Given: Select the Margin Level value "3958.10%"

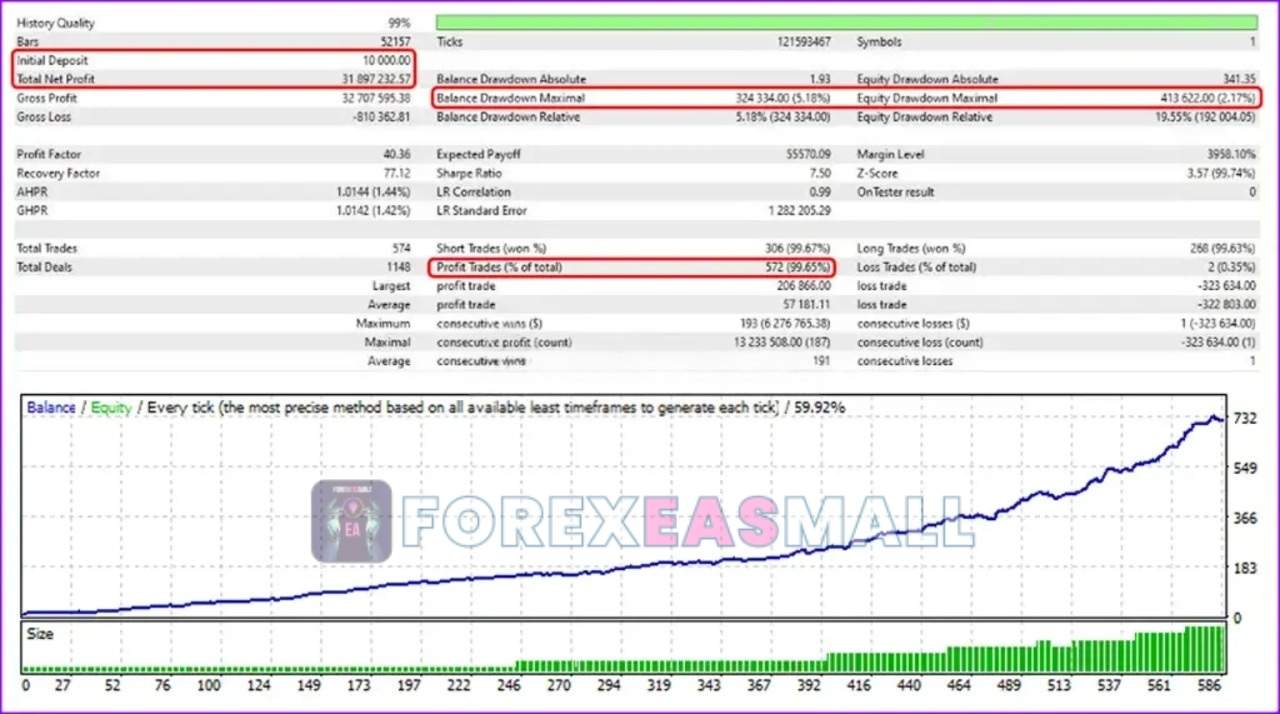Looking at the screenshot, I should (x=1232, y=154).
